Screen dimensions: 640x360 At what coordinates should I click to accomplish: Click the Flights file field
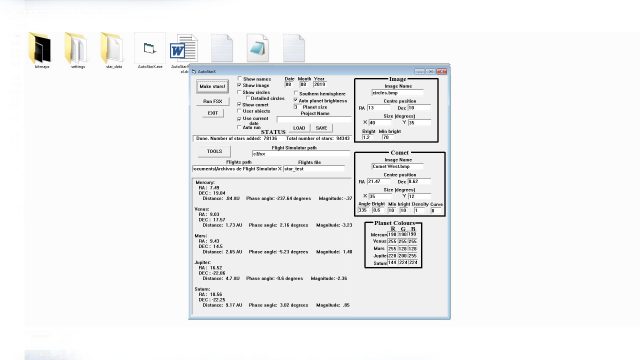pos(313,169)
